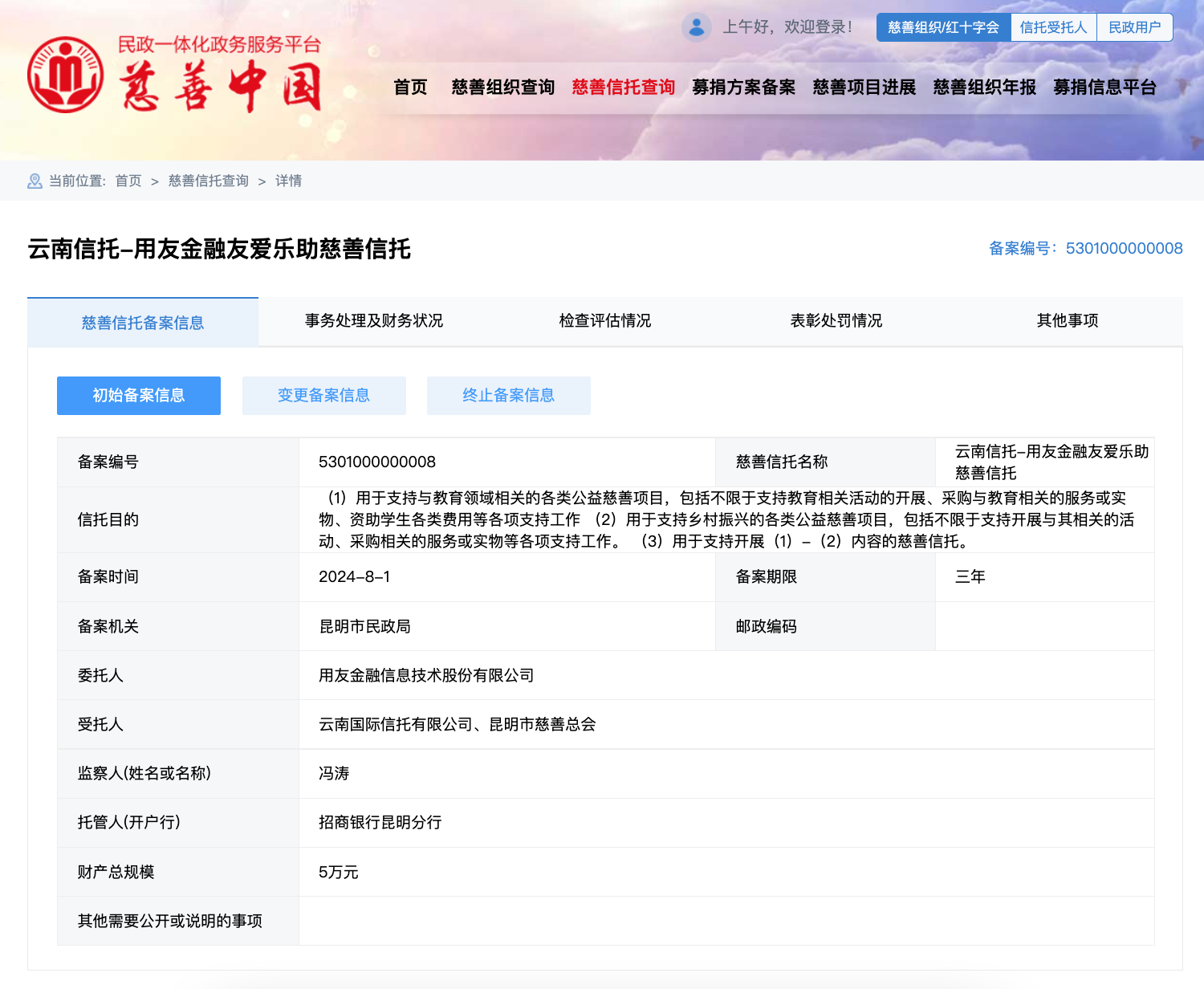Click the user avatar icon
Image resolution: width=1204 pixels, height=989 pixels.
tap(696, 27)
